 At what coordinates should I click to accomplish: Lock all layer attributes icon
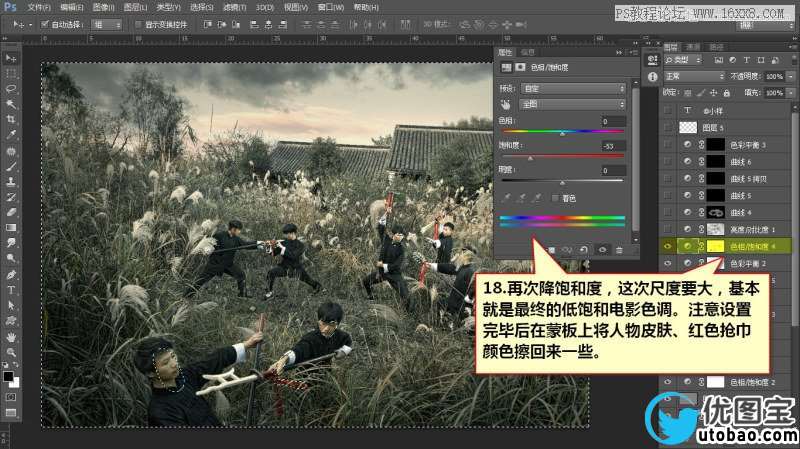tap(727, 93)
